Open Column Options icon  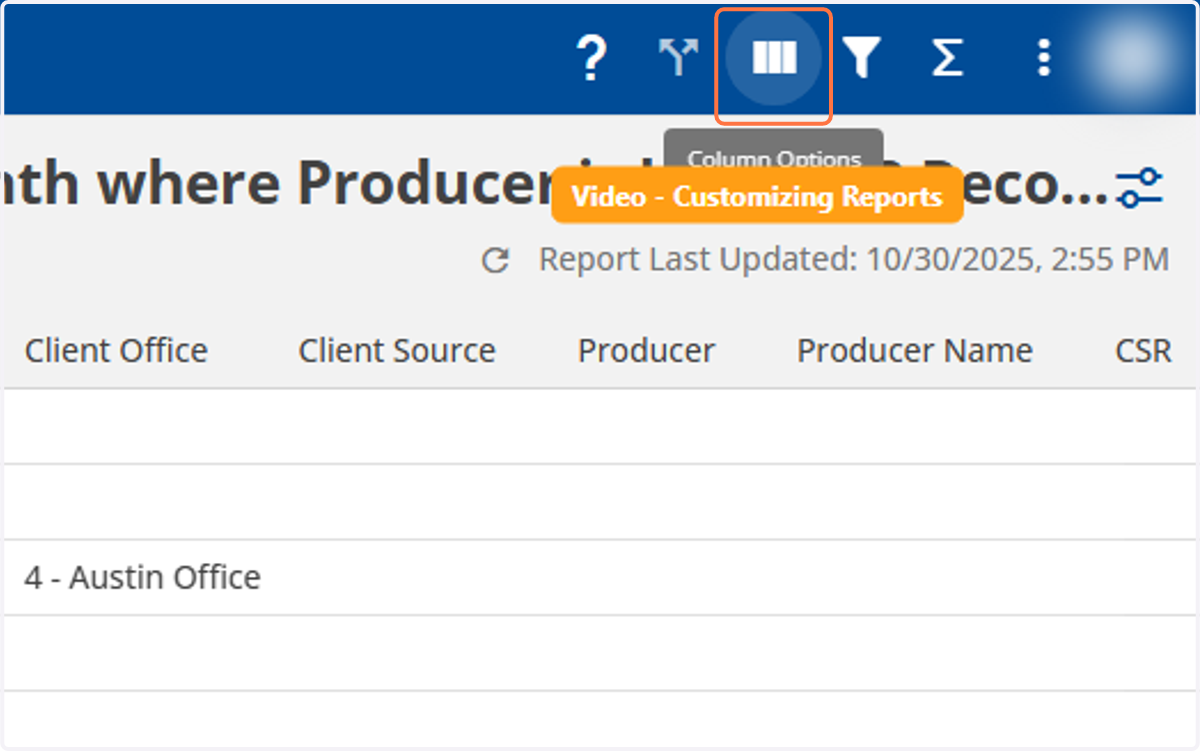pyautogui.click(x=774, y=58)
